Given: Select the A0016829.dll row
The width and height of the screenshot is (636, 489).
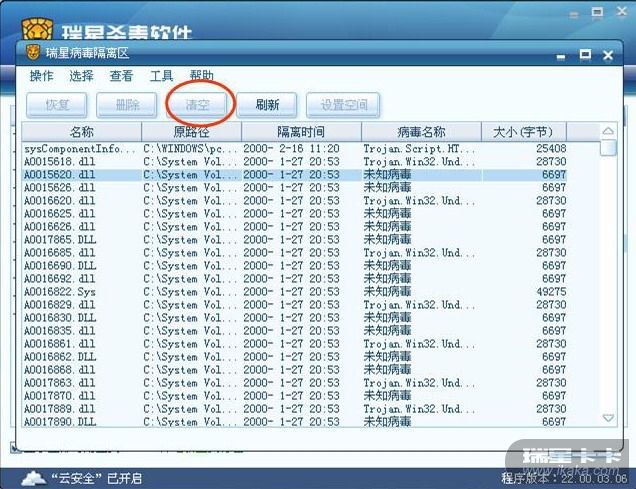Looking at the screenshot, I should coord(294,305).
